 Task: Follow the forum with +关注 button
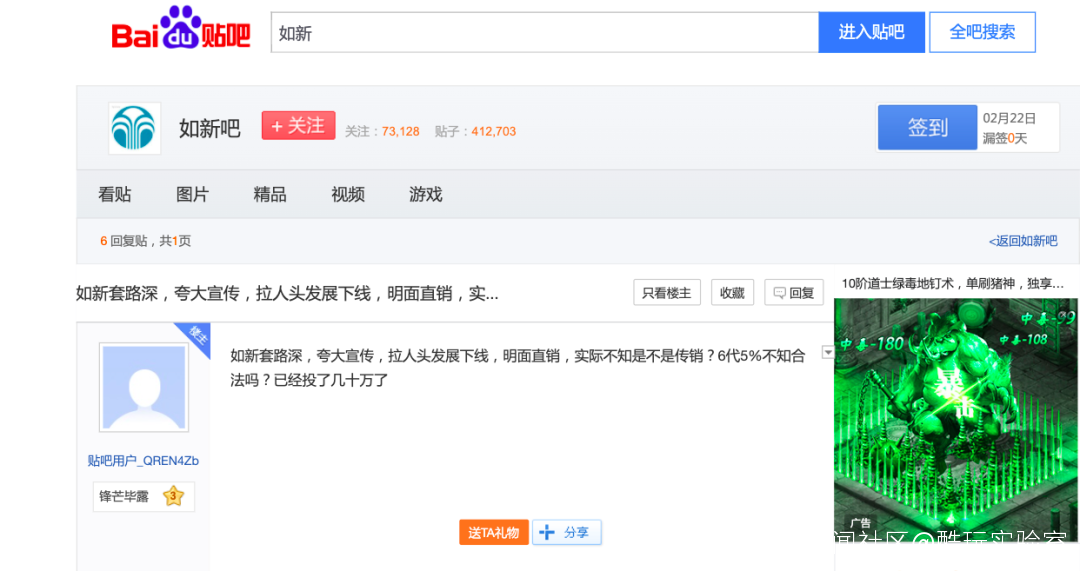point(298,125)
